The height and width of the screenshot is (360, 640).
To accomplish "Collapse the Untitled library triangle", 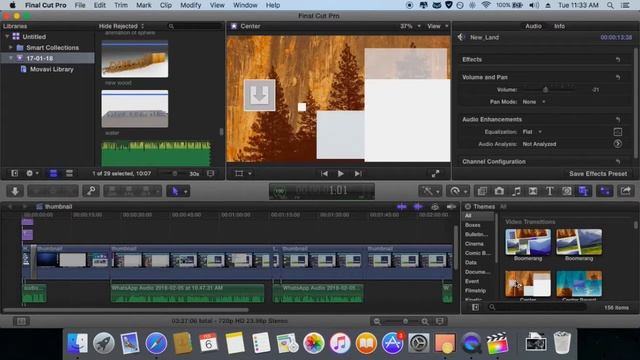I will point(7,36).
